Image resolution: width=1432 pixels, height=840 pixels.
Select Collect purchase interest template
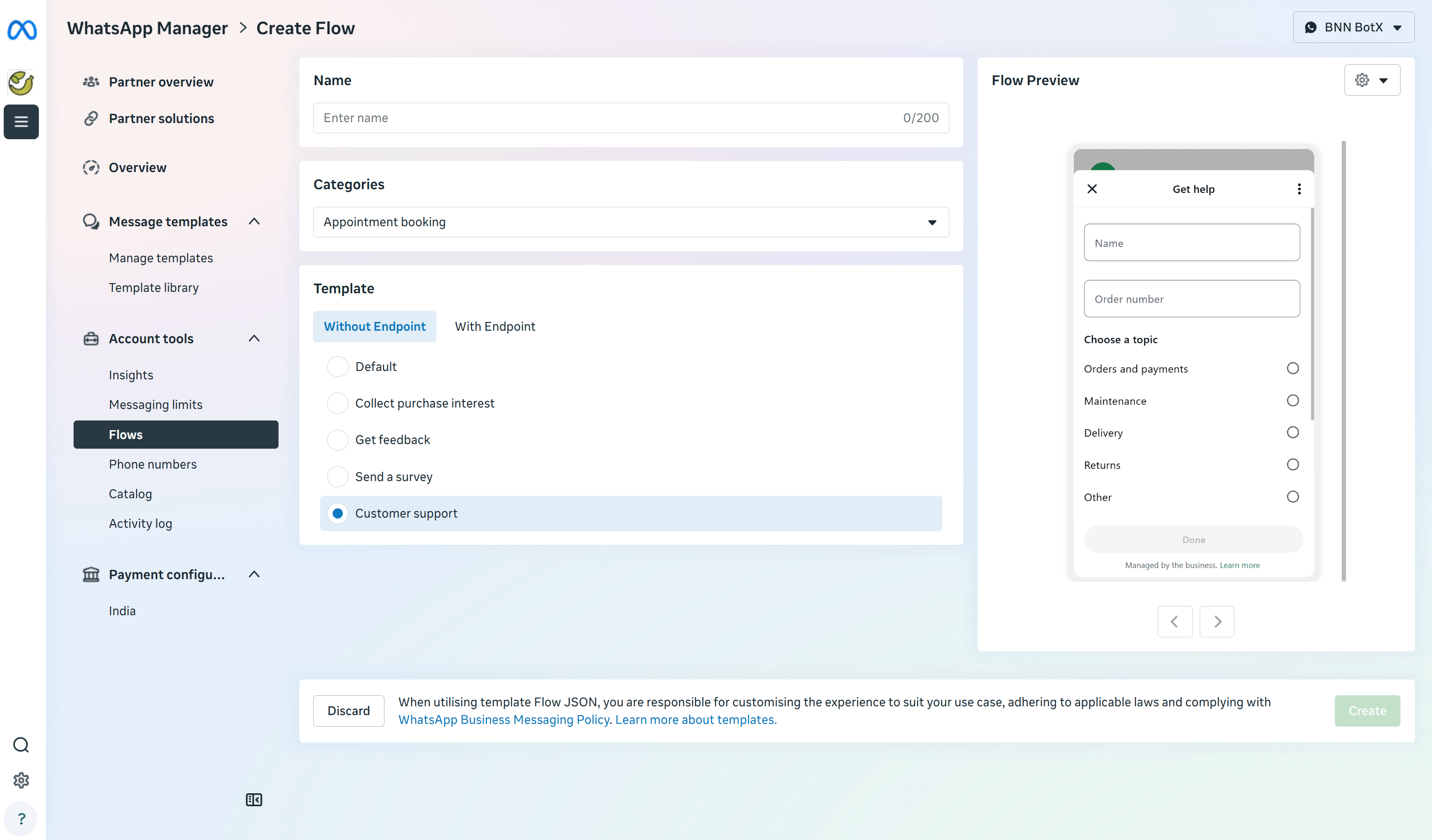[338, 403]
